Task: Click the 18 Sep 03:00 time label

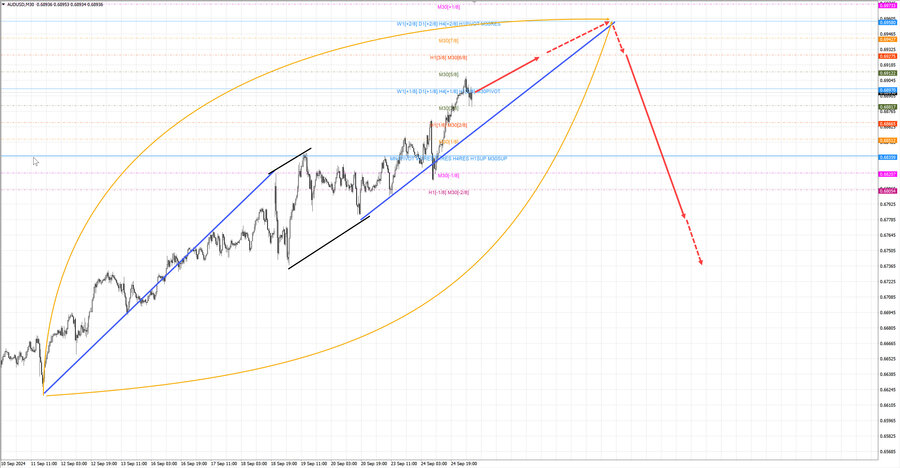Action: pos(254,463)
